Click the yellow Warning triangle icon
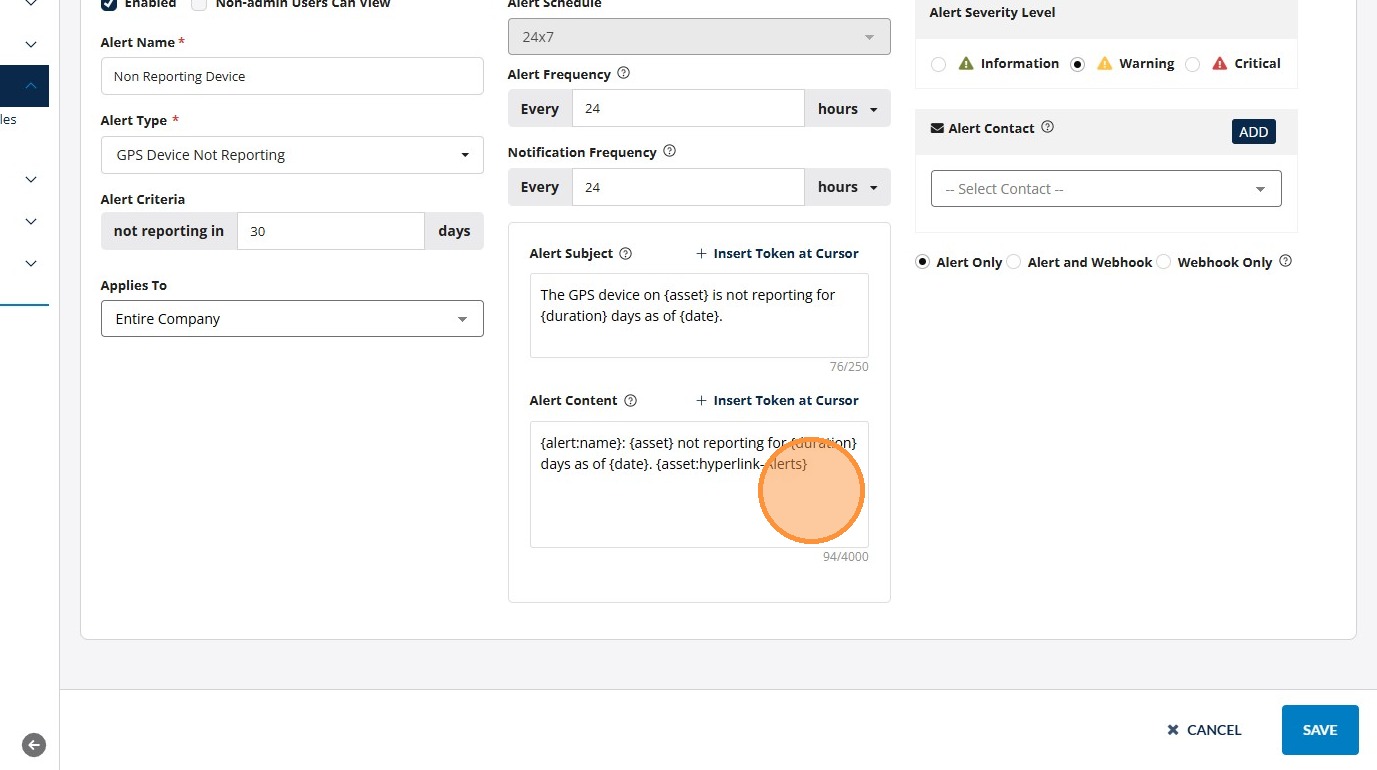1377x770 pixels. click(x=1104, y=63)
